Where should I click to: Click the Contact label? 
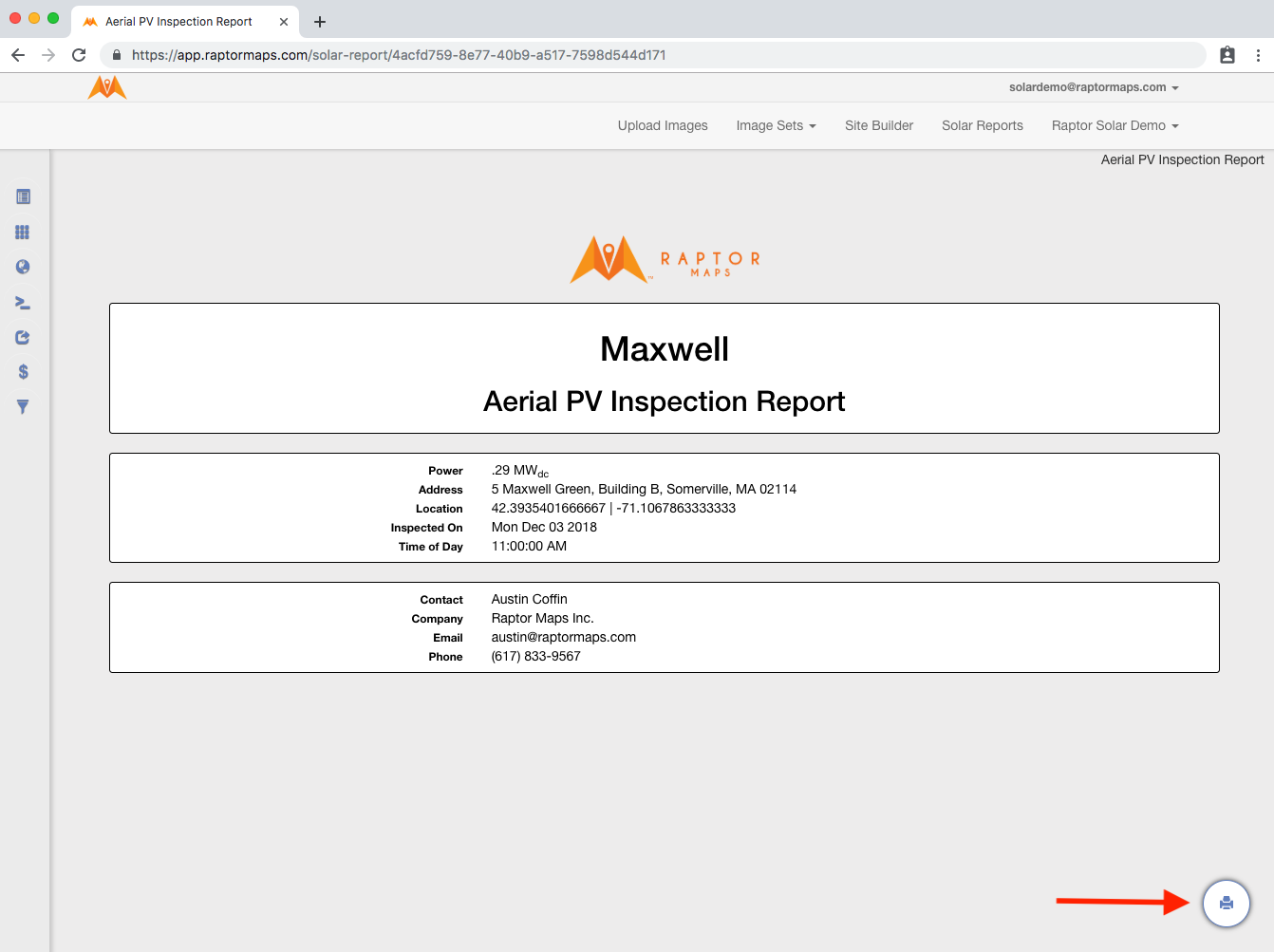pyautogui.click(x=441, y=600)
